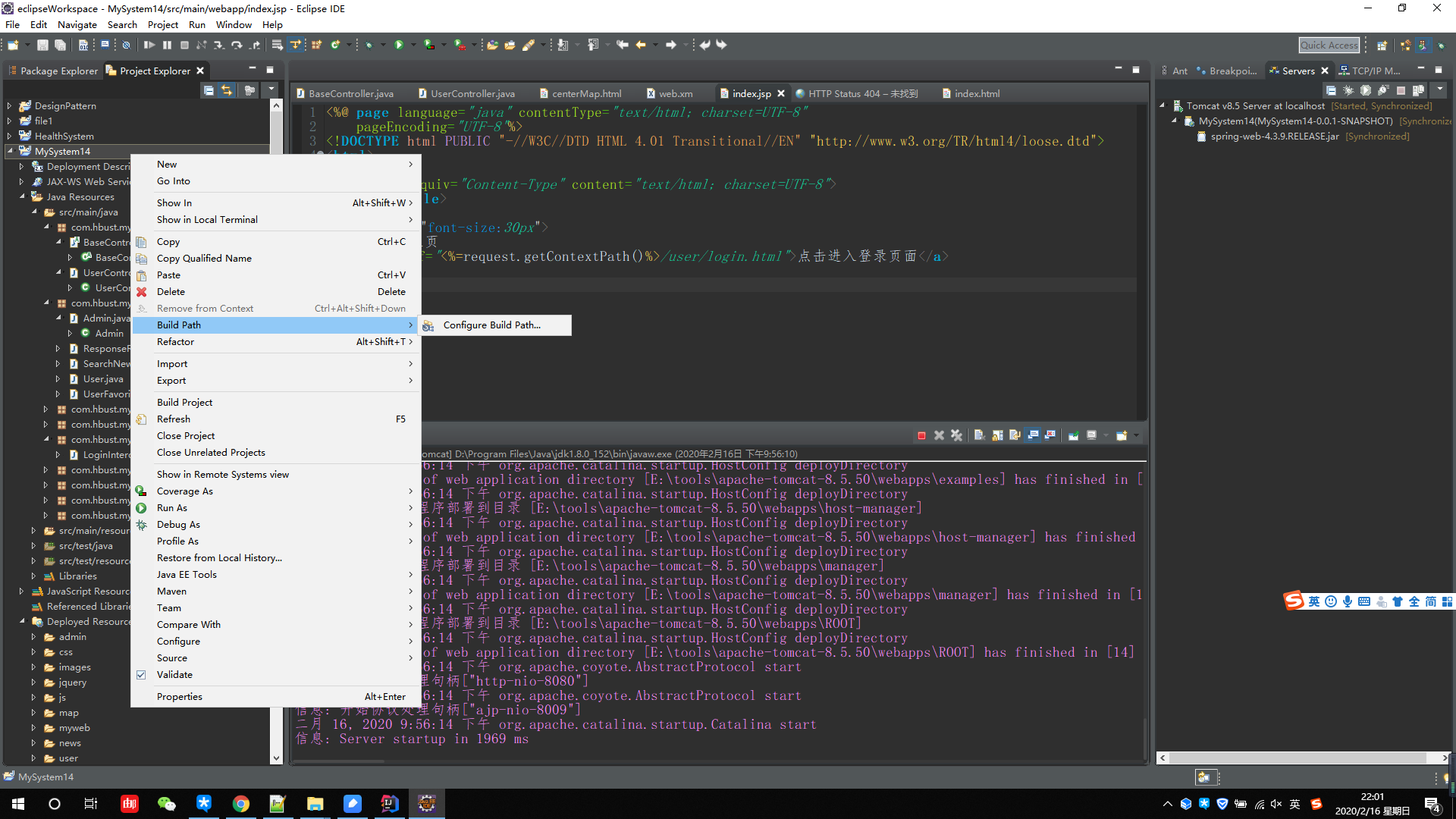1456x819 pixels.
Task: Click the Save toolbar icon
Action: (43, 45)
